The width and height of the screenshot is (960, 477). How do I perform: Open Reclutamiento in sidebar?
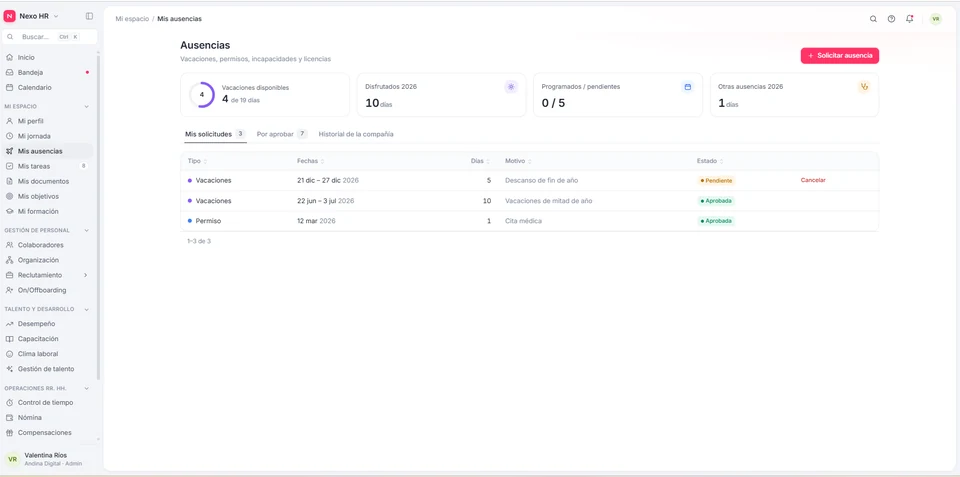pyautogui.click(x=48, y=276)
